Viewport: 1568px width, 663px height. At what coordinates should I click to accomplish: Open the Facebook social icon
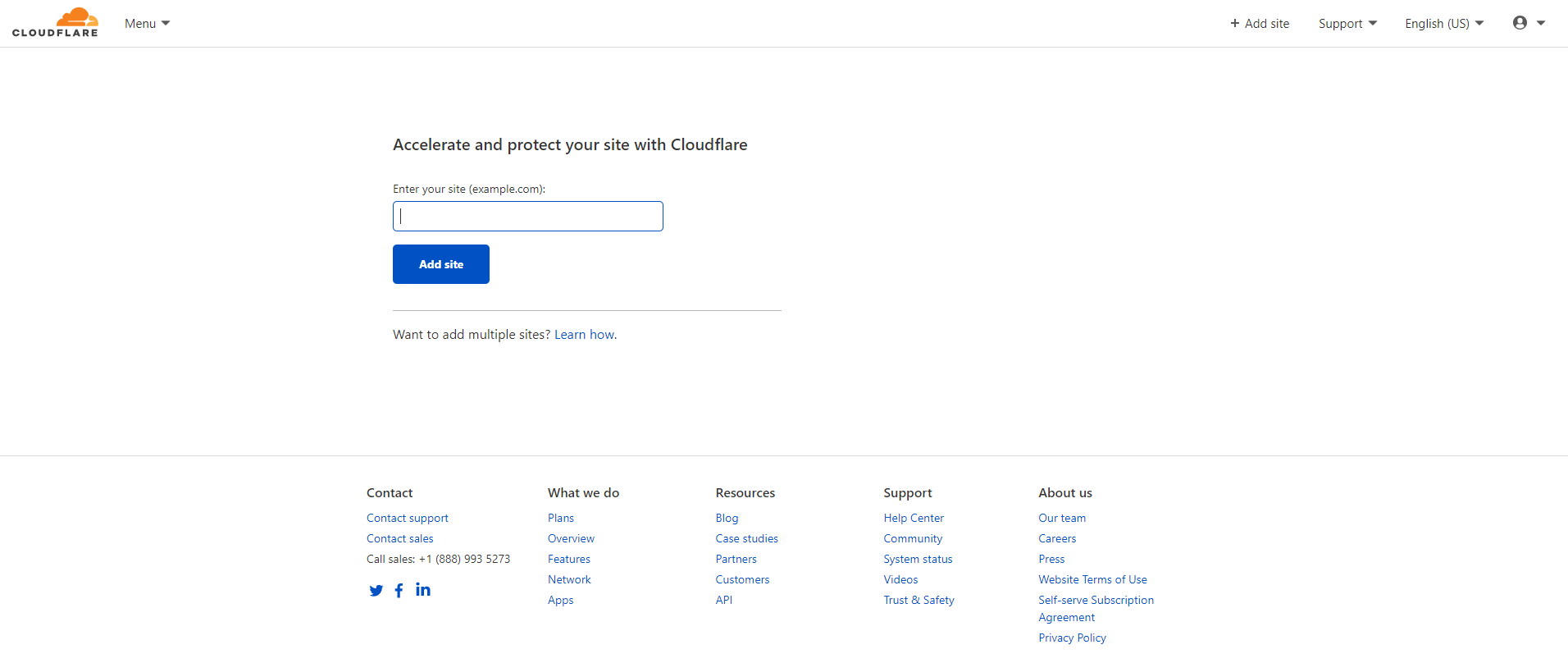pos(399,591)
